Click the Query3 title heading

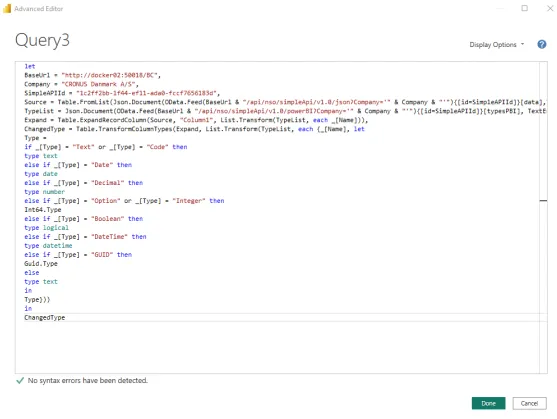tap(42, 40)
